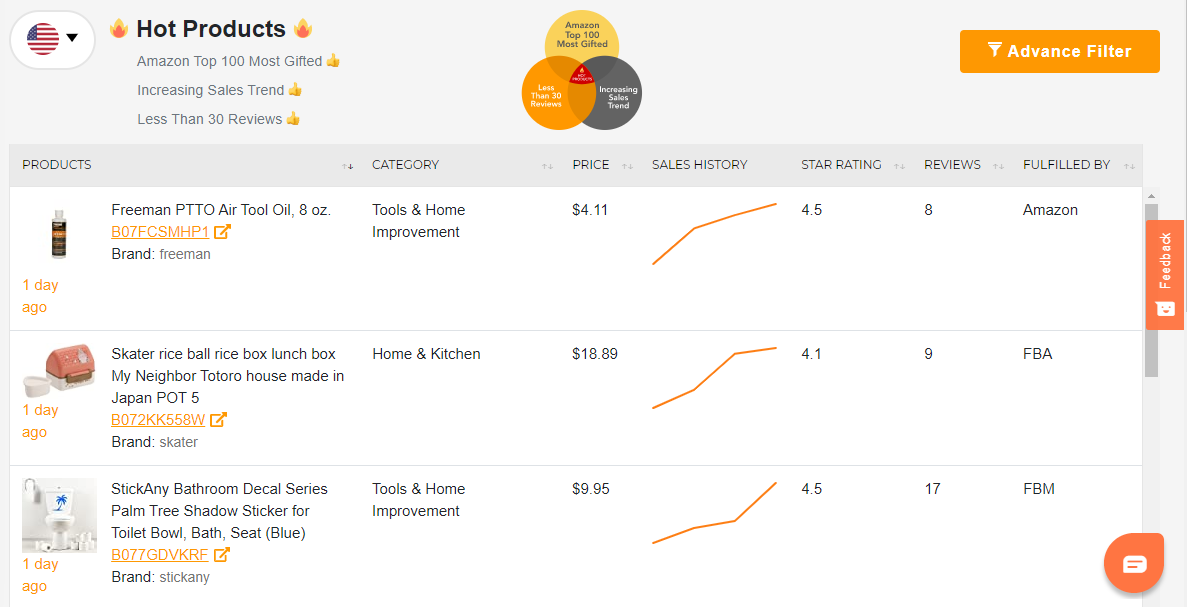Open ASIN link B077GDVKRF
Viewport: 1187px width, 607px height.
(x=160, y=555)
